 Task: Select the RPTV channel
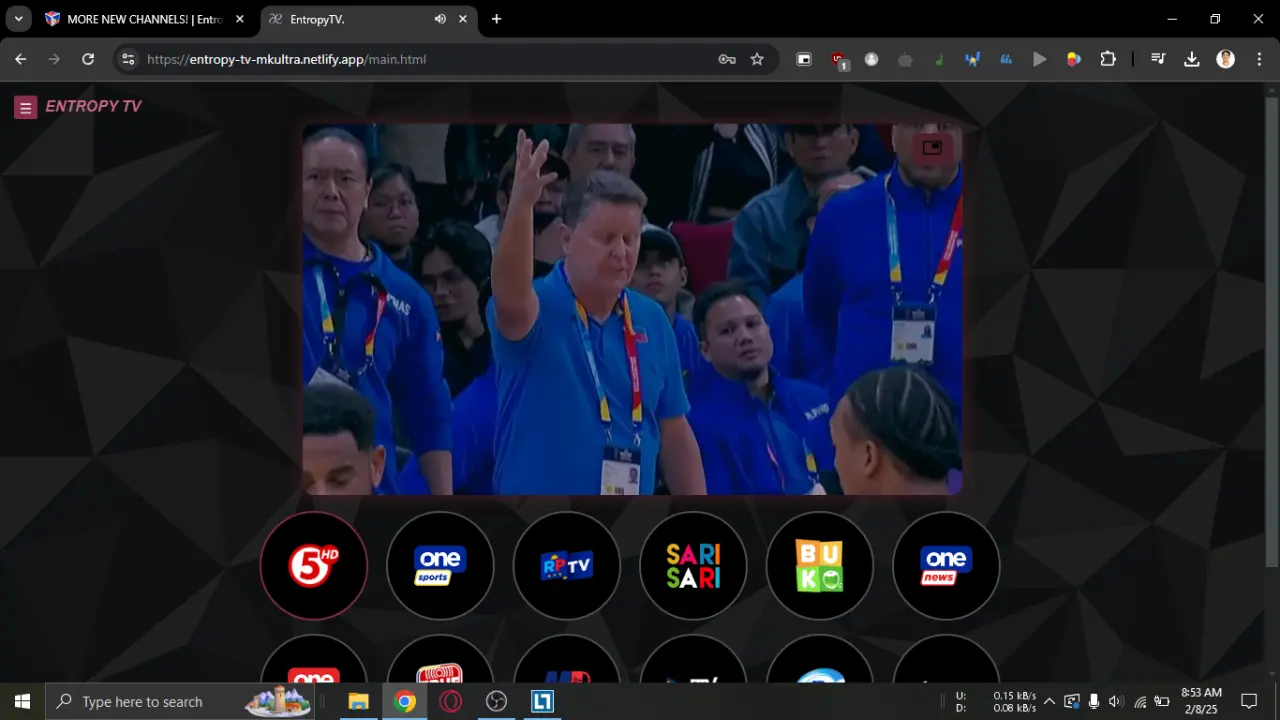click(567, 566)
